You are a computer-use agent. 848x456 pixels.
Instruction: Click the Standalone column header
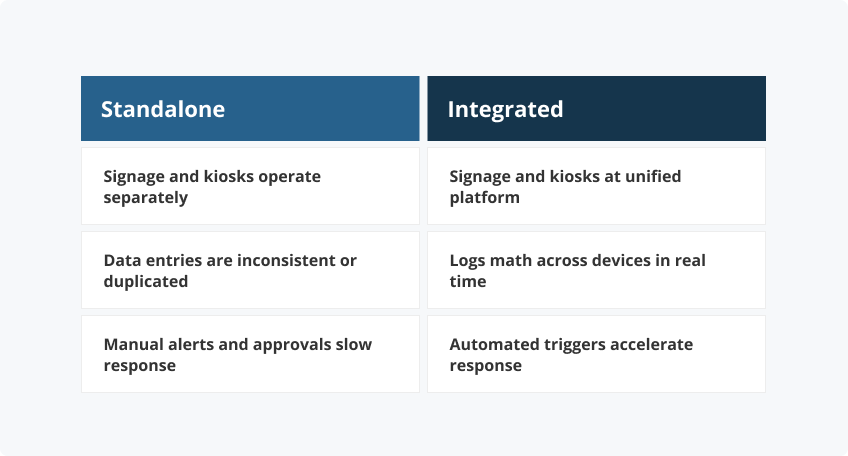250,108
